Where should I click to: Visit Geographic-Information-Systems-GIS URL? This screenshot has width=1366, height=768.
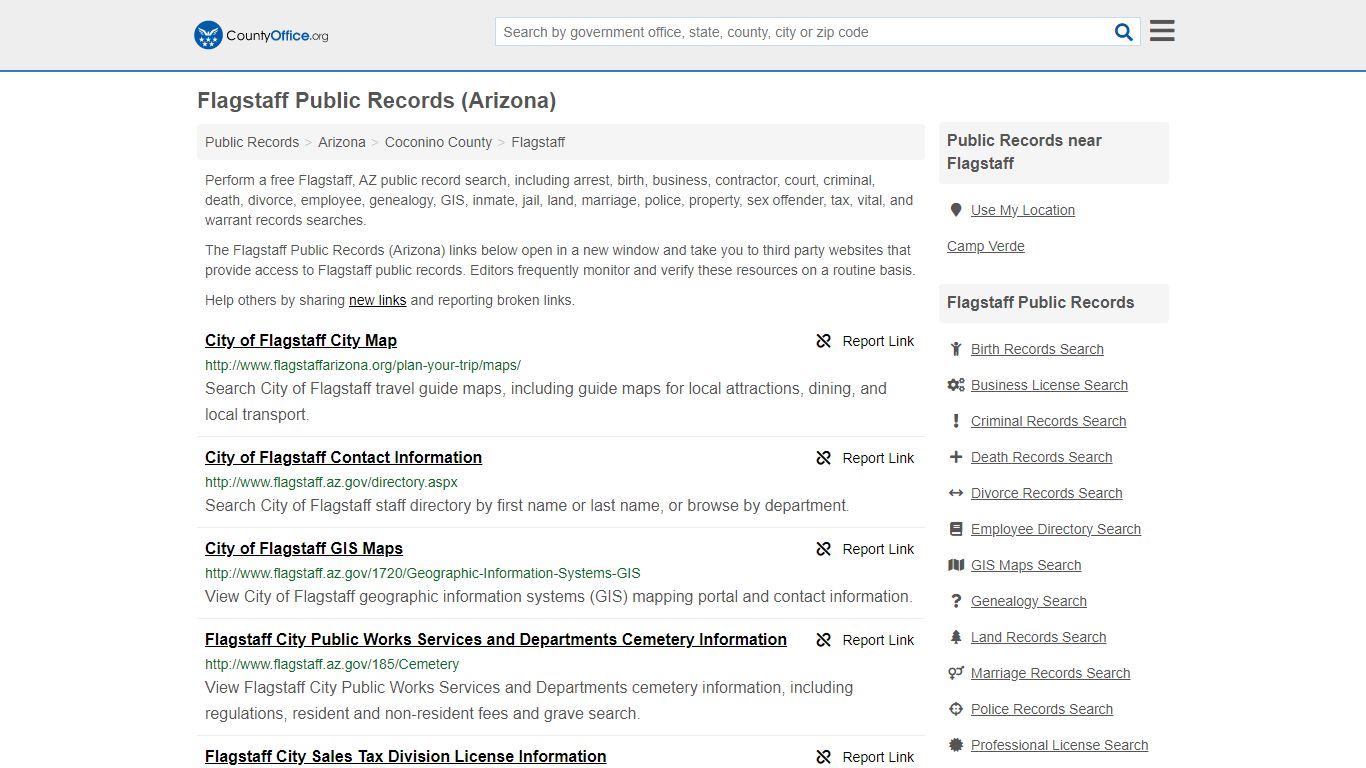[423, 573]
